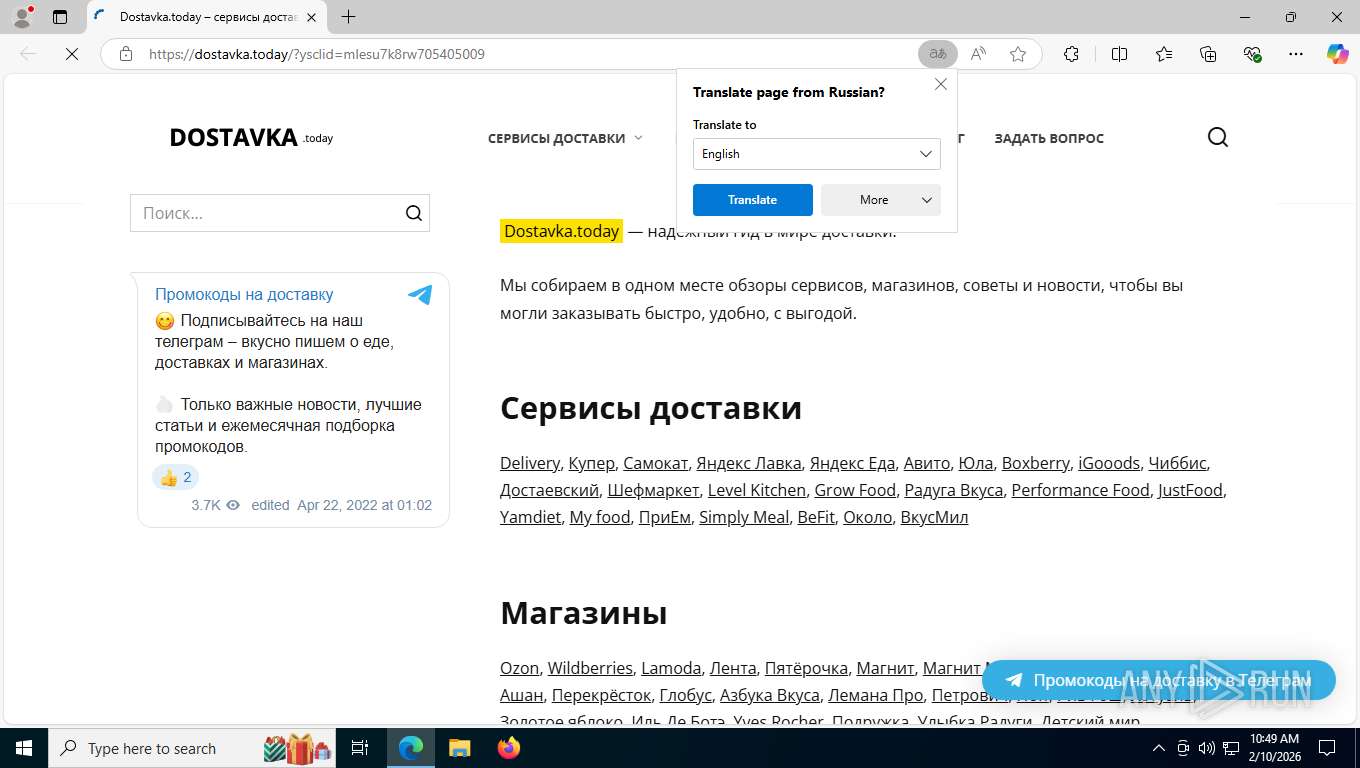Open the Яндекс Лавка link
This screenshot has height=768, width=1360.
click(749, 463)
